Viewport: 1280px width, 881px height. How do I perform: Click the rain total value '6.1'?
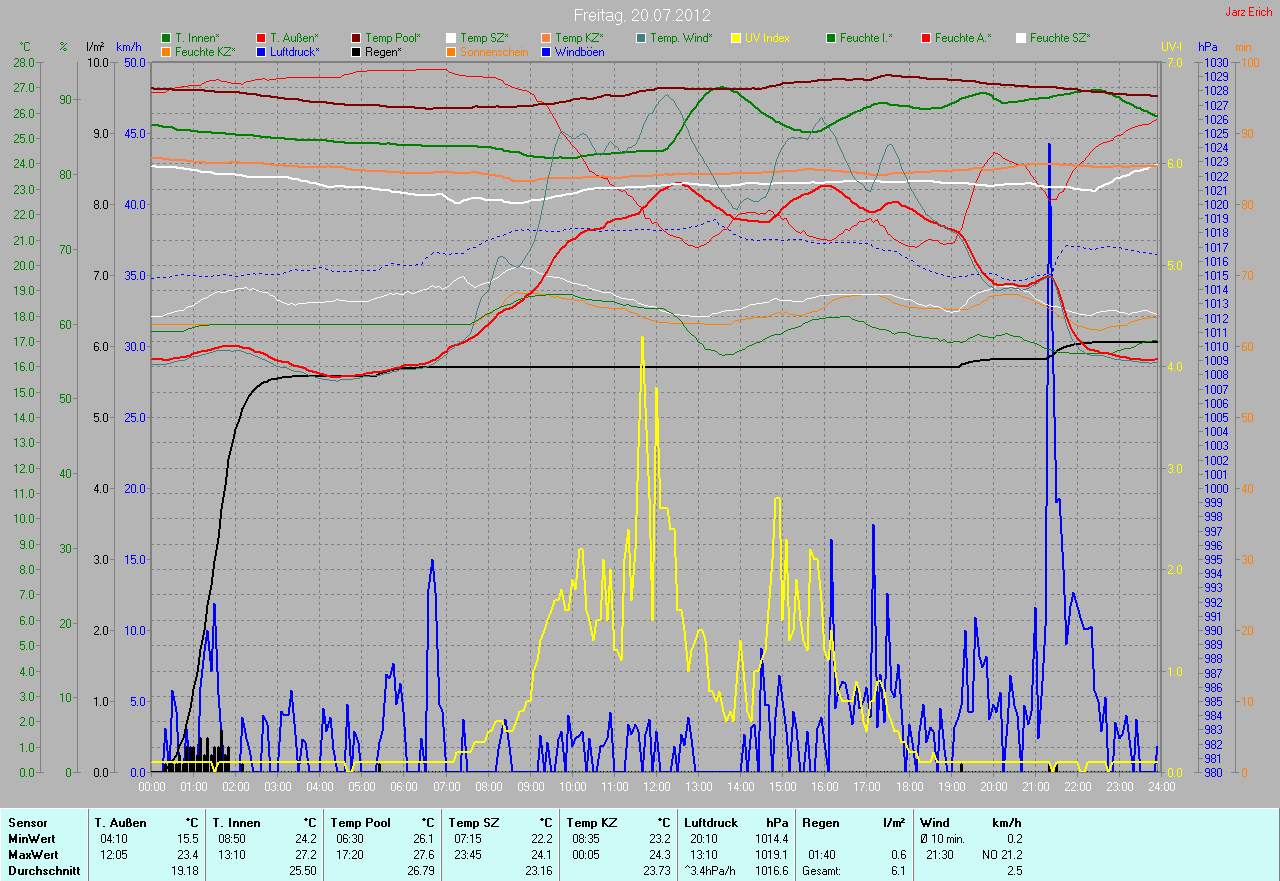(897, 871)
